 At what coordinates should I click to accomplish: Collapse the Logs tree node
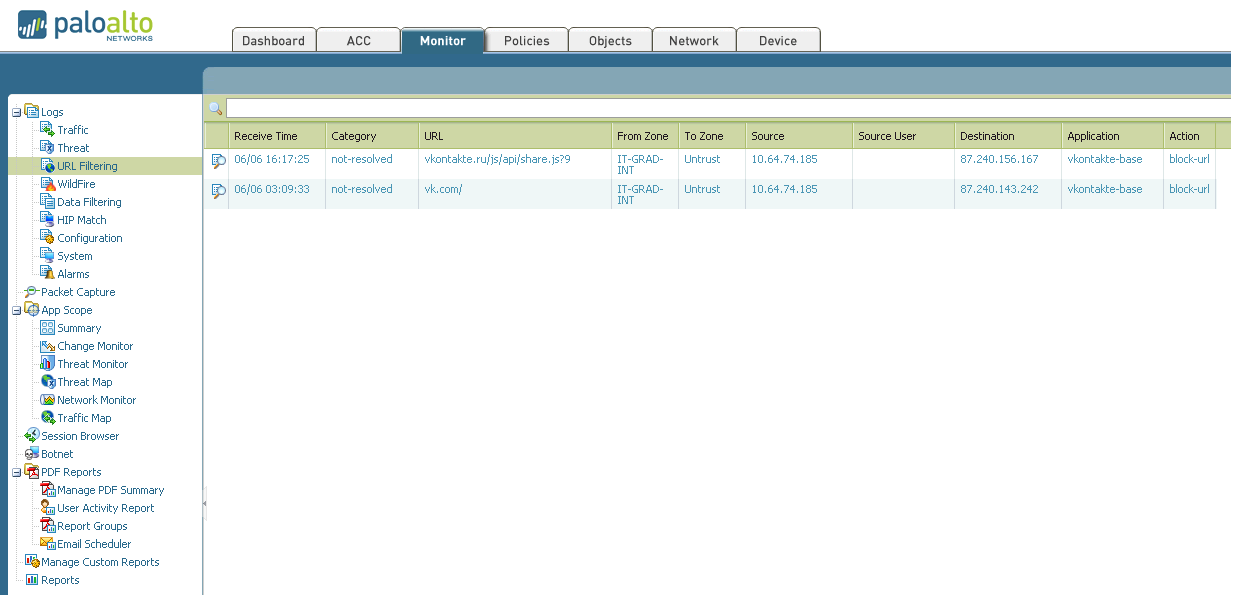pos(16,112)
